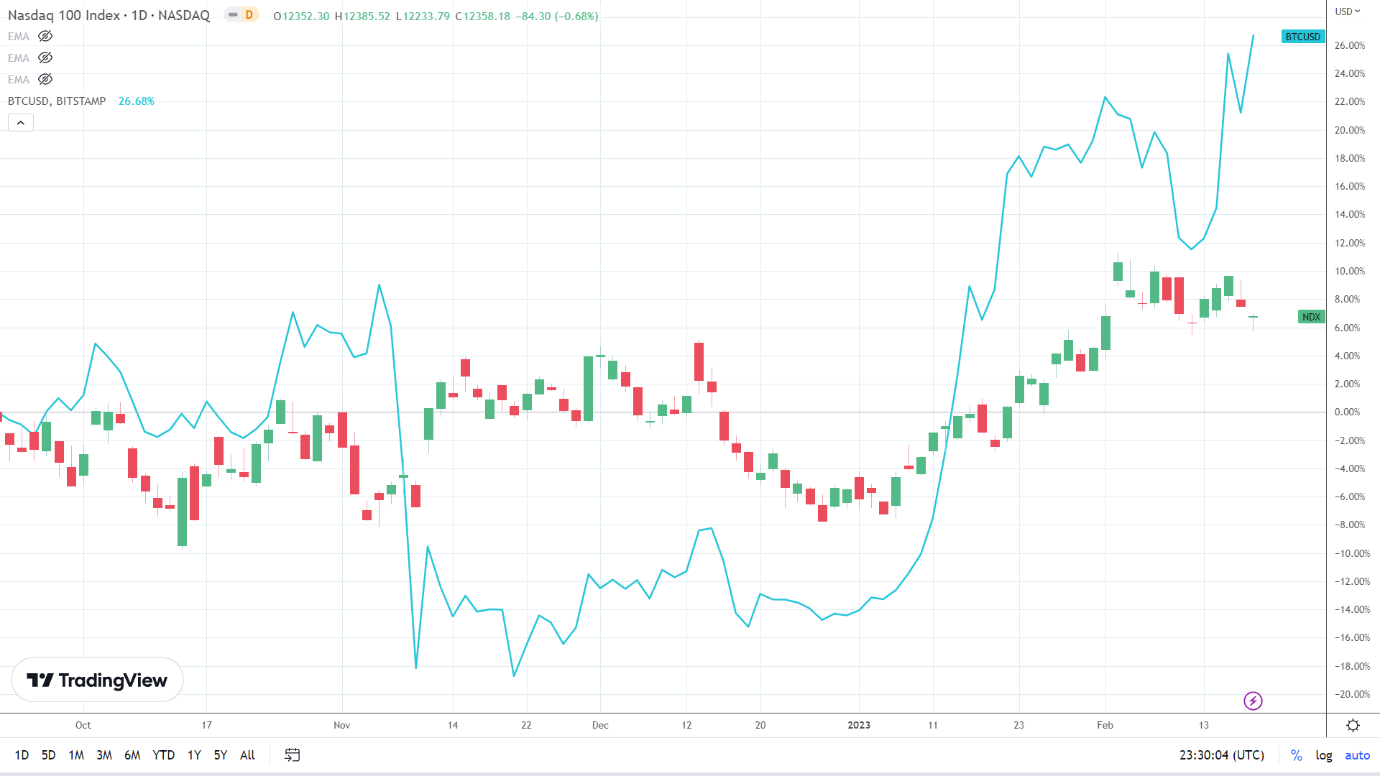Click the first EMA legend label

click(x=19, y=36)
